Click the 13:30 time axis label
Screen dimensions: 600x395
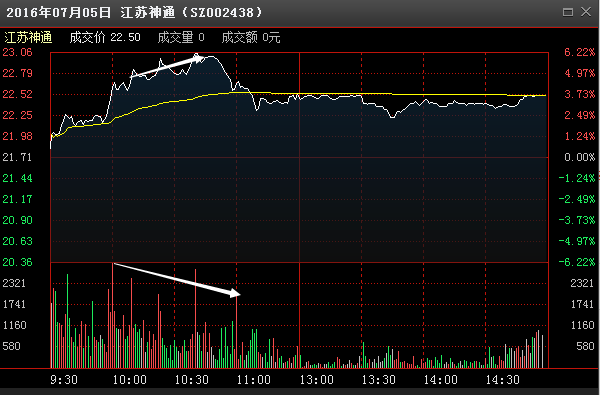pyautogui.click(x=378, y=380)
